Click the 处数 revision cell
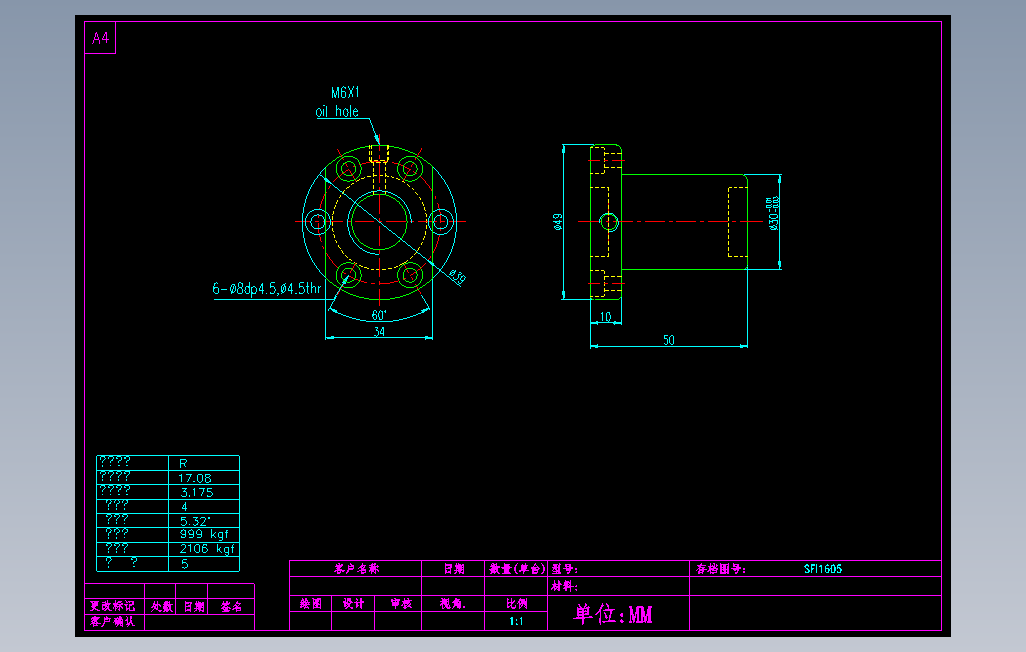The height and width of the screenshot is (652, 1026). point(162,606)
